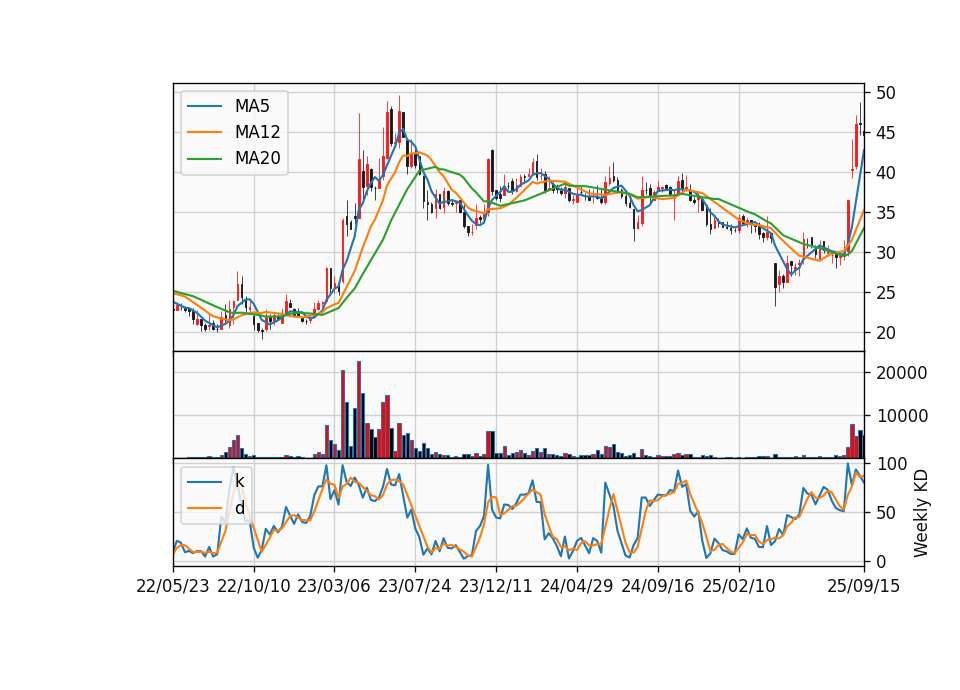Click the price axis value 25

885,293
